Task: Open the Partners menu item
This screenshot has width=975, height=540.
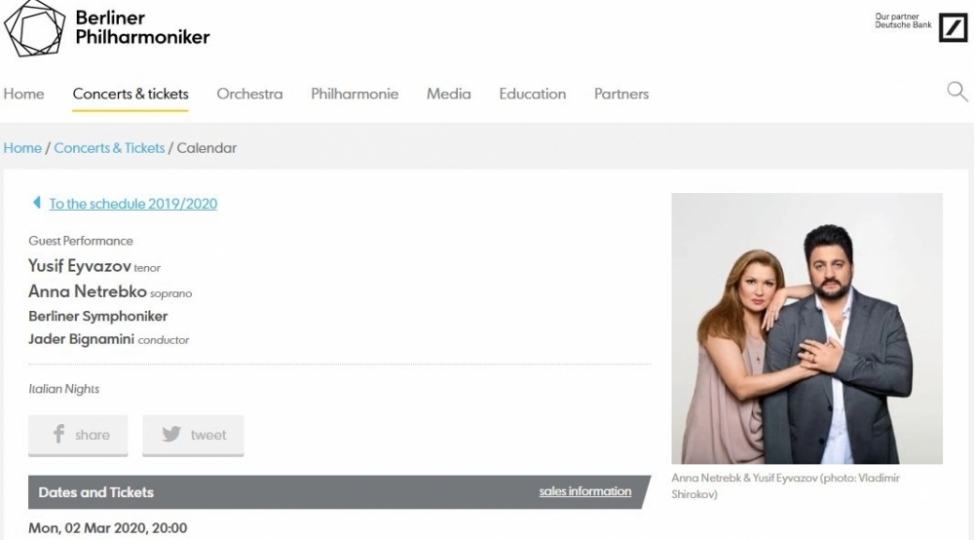Action: coord(621,94)
